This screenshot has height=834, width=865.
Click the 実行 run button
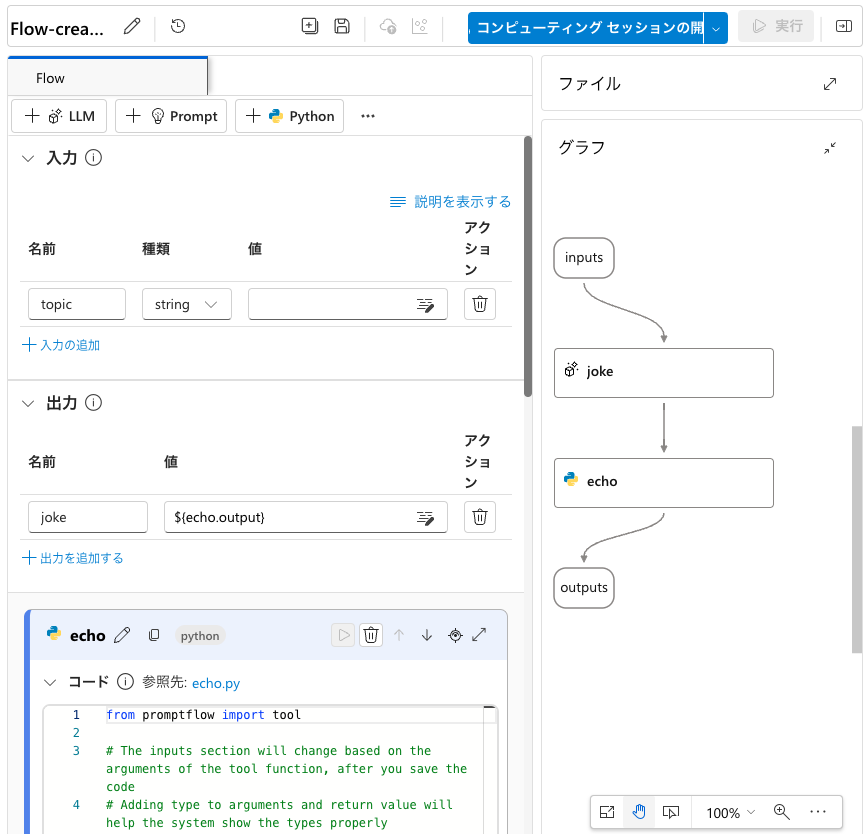776,26
